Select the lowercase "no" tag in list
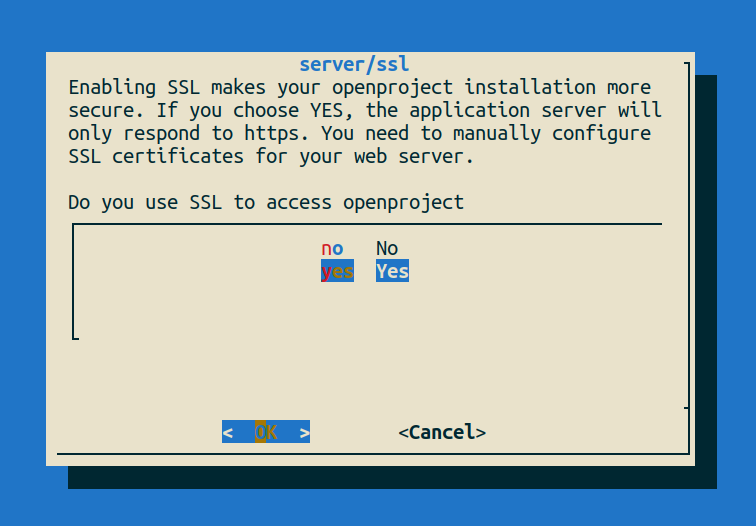 click(332, 249)
